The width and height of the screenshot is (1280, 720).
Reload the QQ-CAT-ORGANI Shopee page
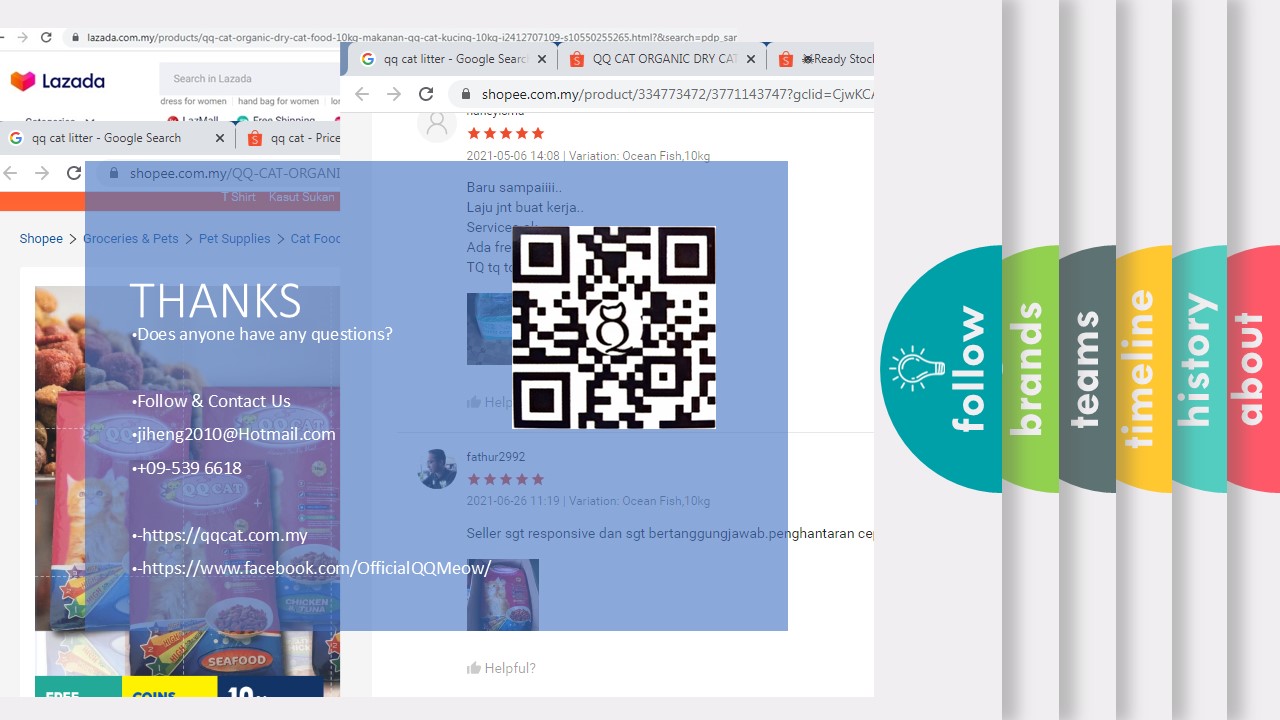pos(74,173)
